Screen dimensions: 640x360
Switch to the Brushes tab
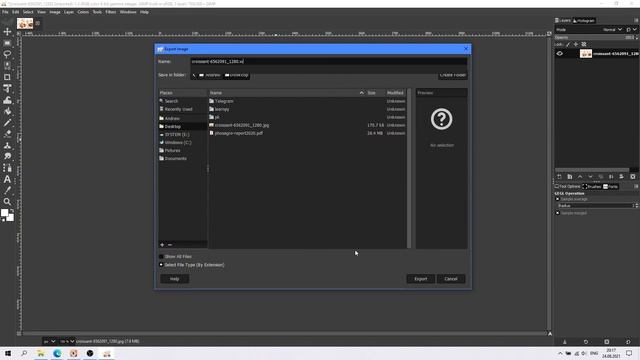tap(592, 187)
